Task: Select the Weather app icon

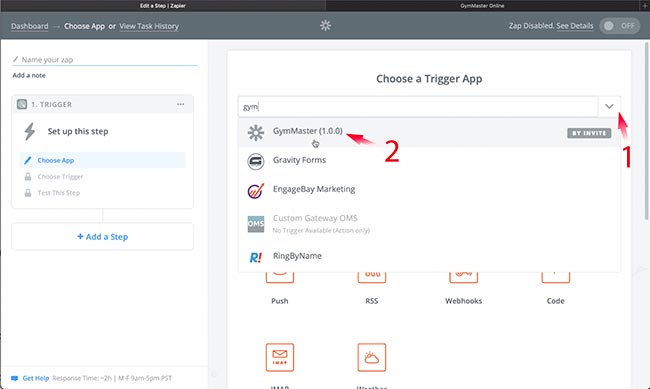Action: click(372, 357)
